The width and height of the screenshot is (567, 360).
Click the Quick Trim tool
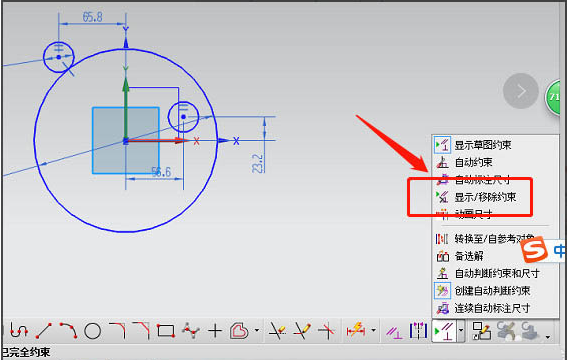click(277, 331)
